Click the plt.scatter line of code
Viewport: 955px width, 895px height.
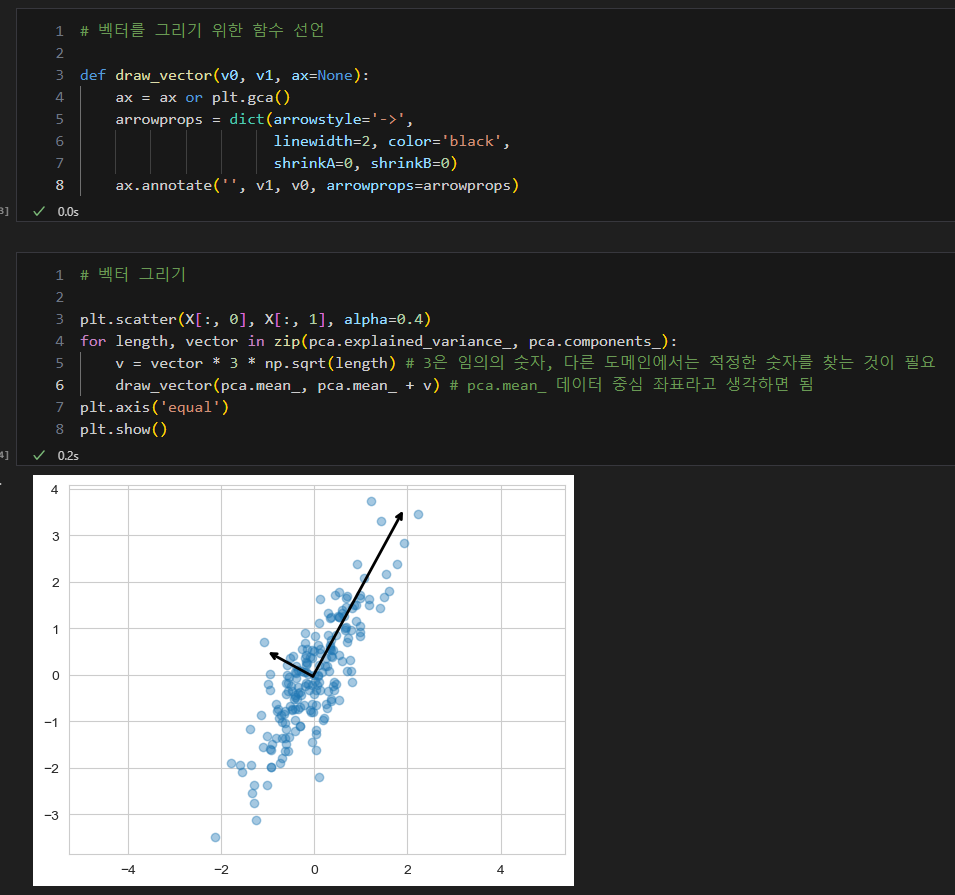pyautogui.click(x=255, y=319)
